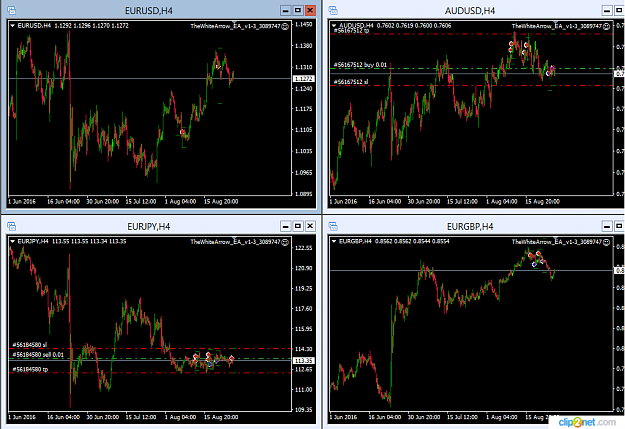Click the EURGBP,H4 window chart icon
Image resolution: width=625 pixels, height=429 pixels.
click(333, 226)
